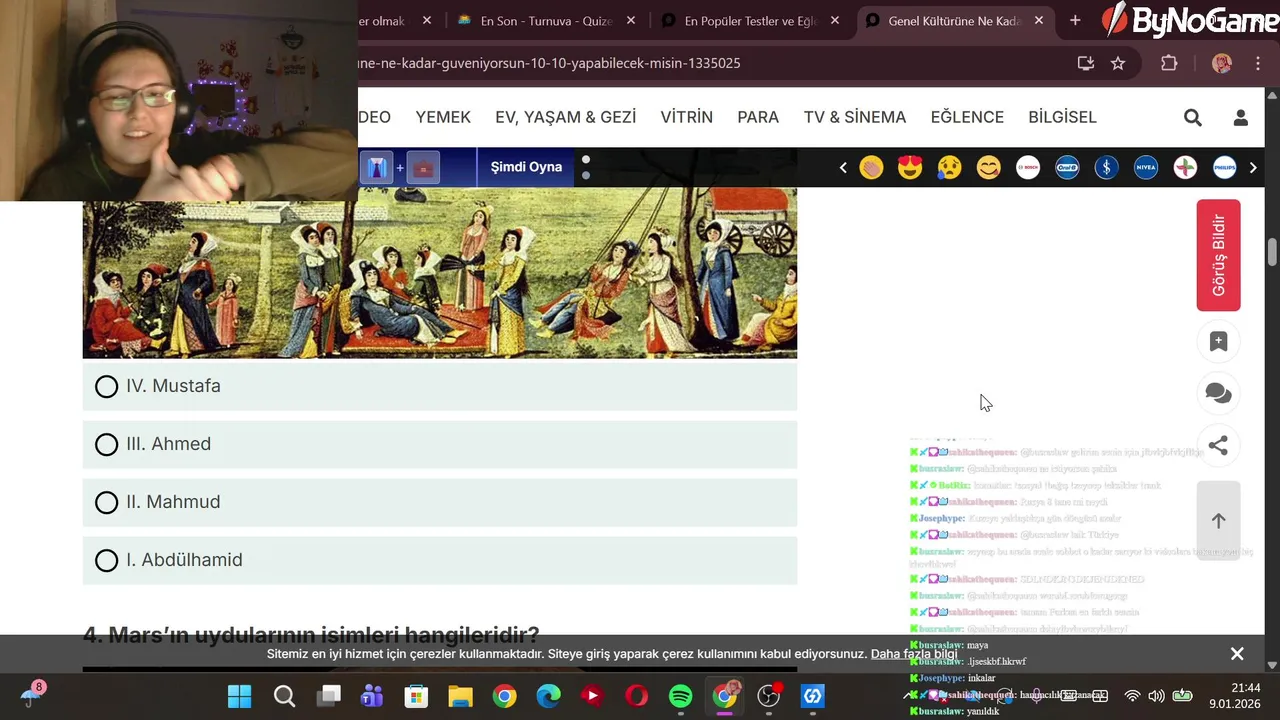Show next items in brand carousel
The width and height of the screenshot is (1280, 720).
1253,167
